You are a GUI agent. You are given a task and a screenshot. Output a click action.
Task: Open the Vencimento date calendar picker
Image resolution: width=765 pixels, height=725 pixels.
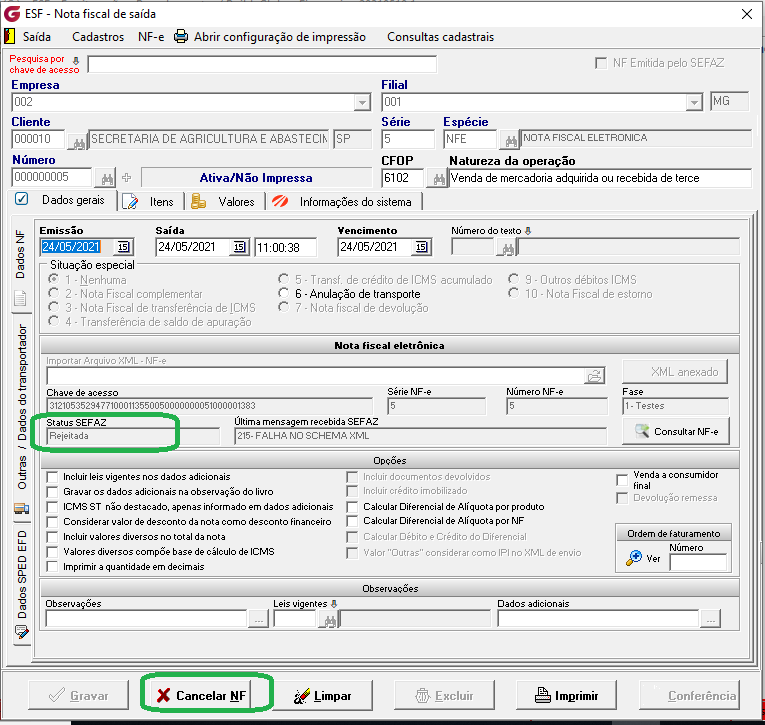pyautogui.click(x=422, y=247)
